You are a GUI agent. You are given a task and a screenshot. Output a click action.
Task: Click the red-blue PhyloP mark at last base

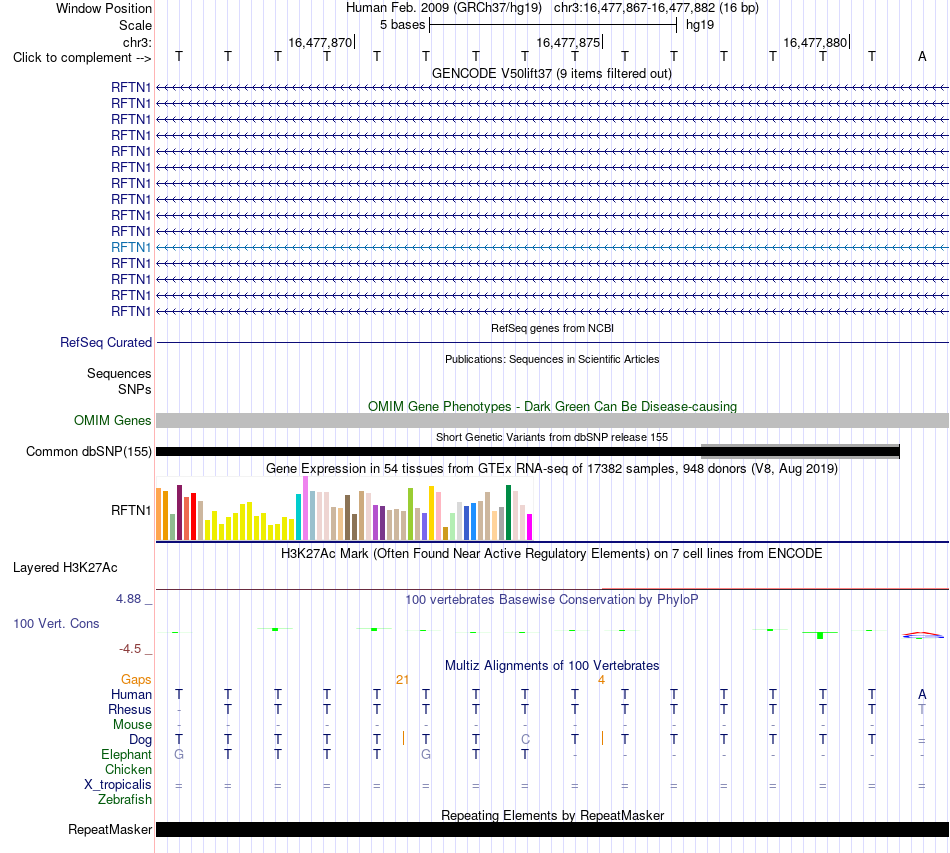(923, 636)
